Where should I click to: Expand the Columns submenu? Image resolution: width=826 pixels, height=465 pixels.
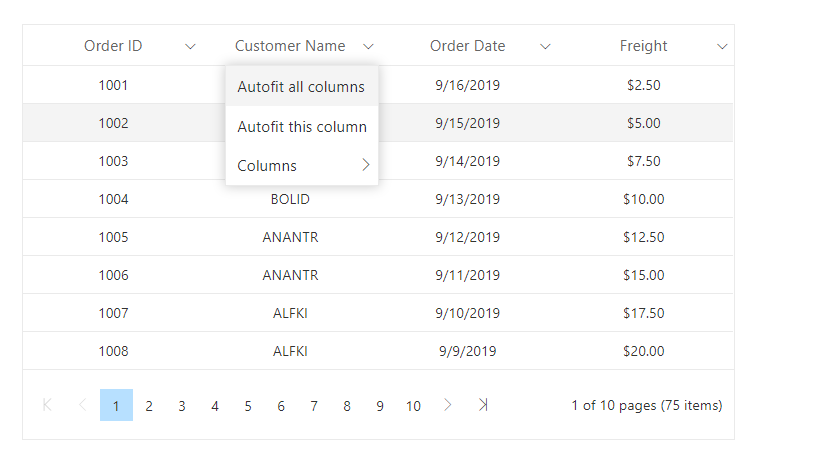[x=301, y=166]
